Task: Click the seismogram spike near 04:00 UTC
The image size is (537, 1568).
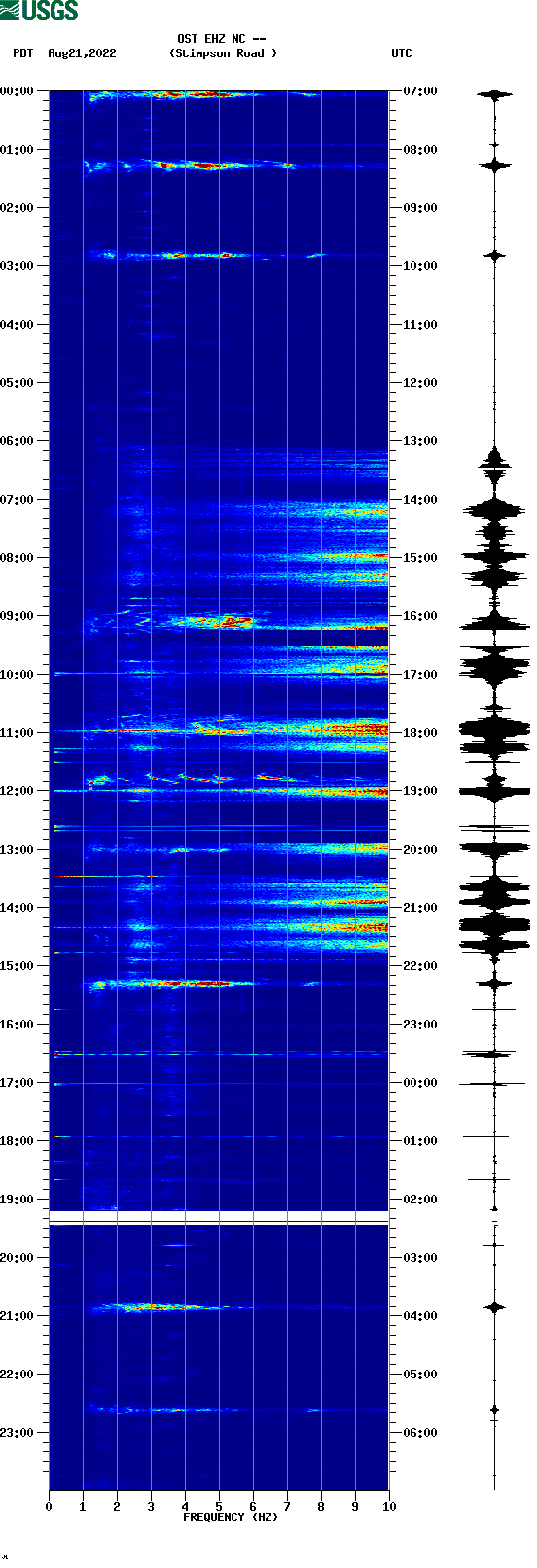Action: click(x=495, y=1307)
